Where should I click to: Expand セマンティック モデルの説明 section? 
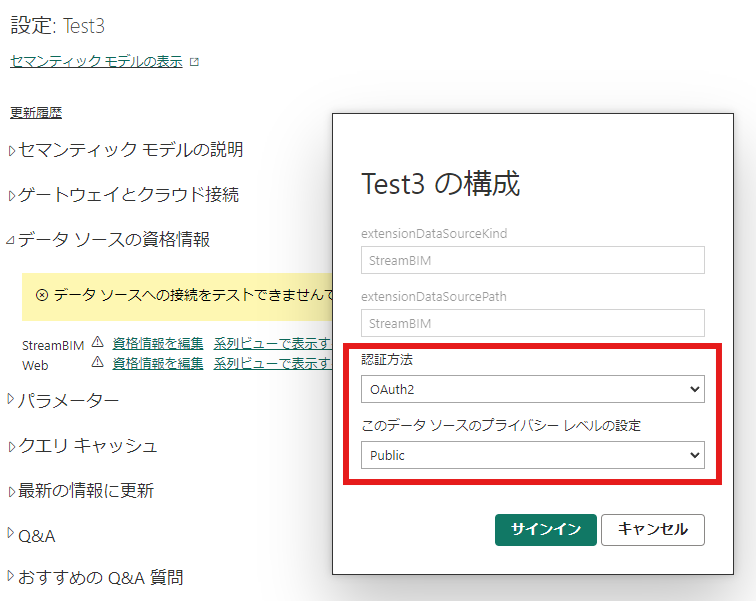[126, 150]
